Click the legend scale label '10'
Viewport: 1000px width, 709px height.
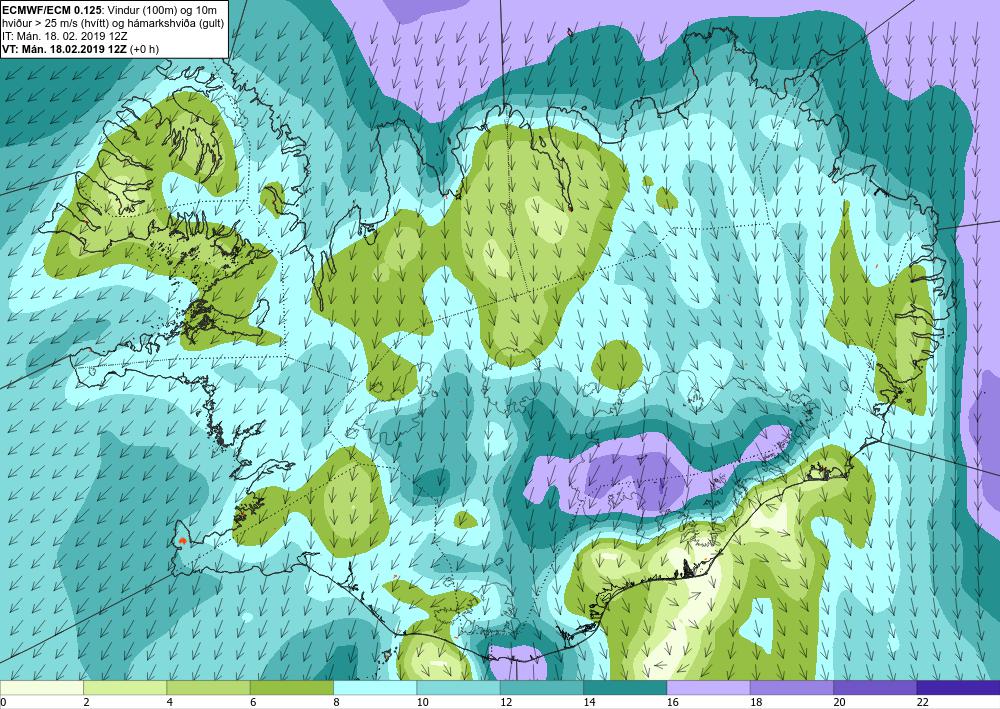tap(422, 702)
